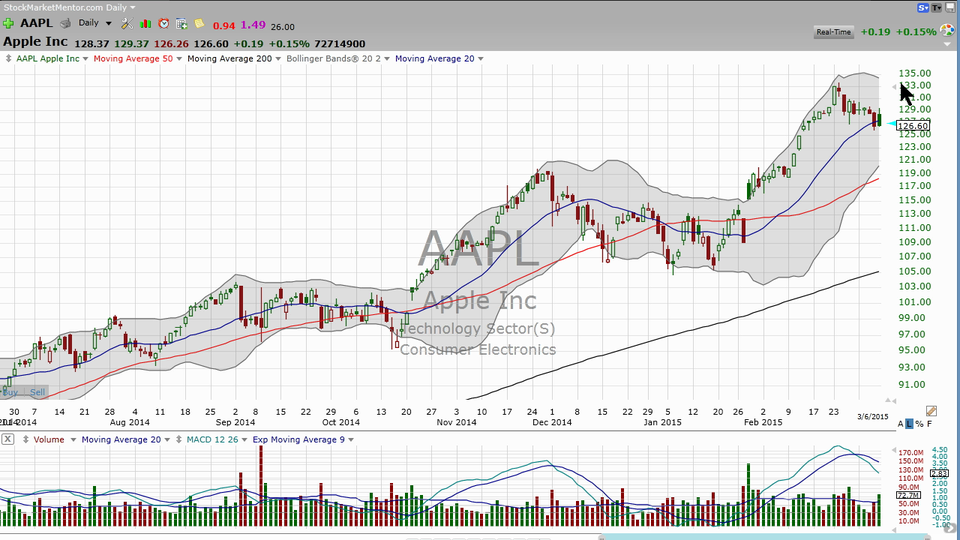The width and height of the screenshot is (960, 540).
Task: Click the cyan price marker arrow at 126.60
Action: (x=891, y=124)
